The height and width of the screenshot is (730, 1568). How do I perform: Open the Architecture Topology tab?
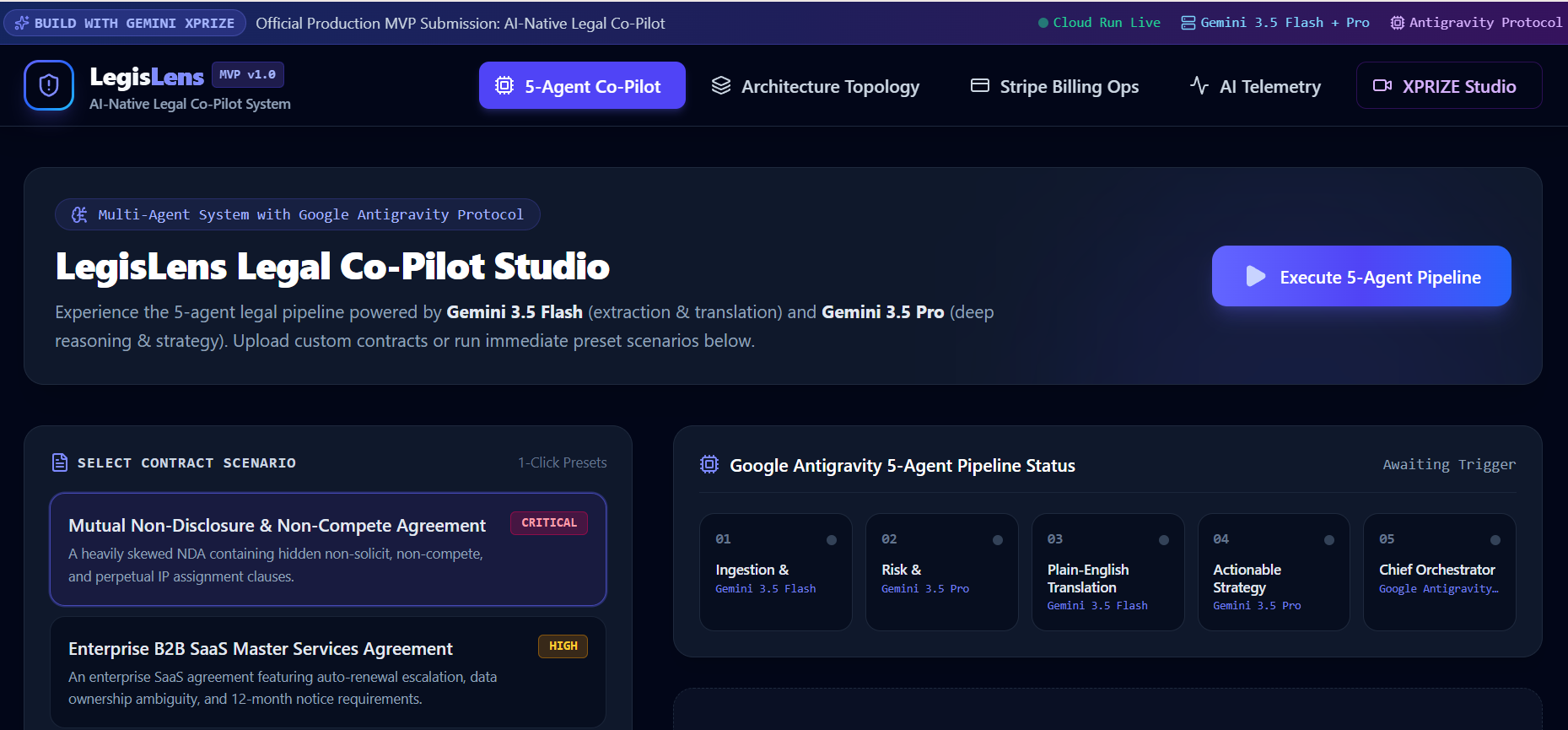pyautogui.click(x=815, y=85)
